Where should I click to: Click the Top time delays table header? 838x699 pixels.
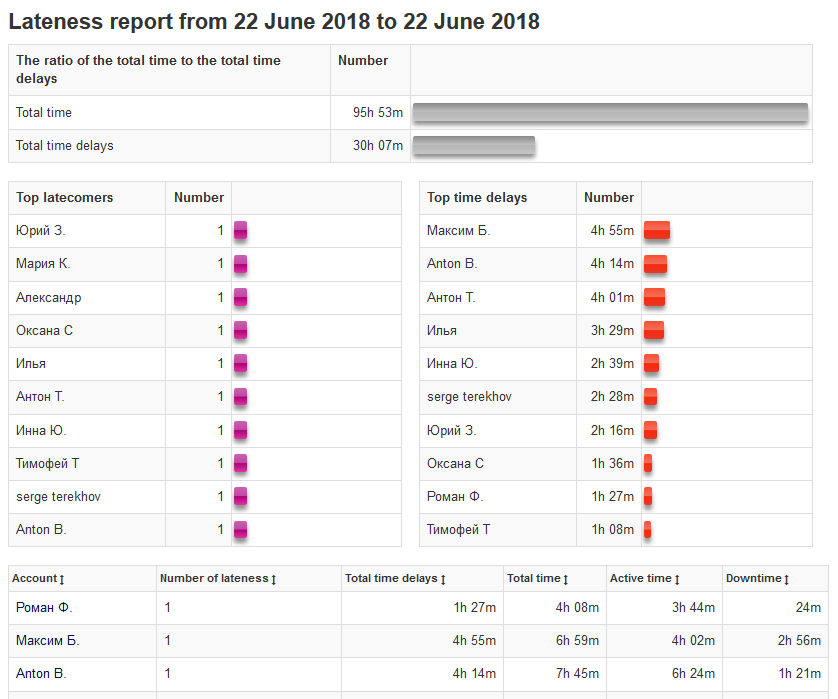(477, 197)
